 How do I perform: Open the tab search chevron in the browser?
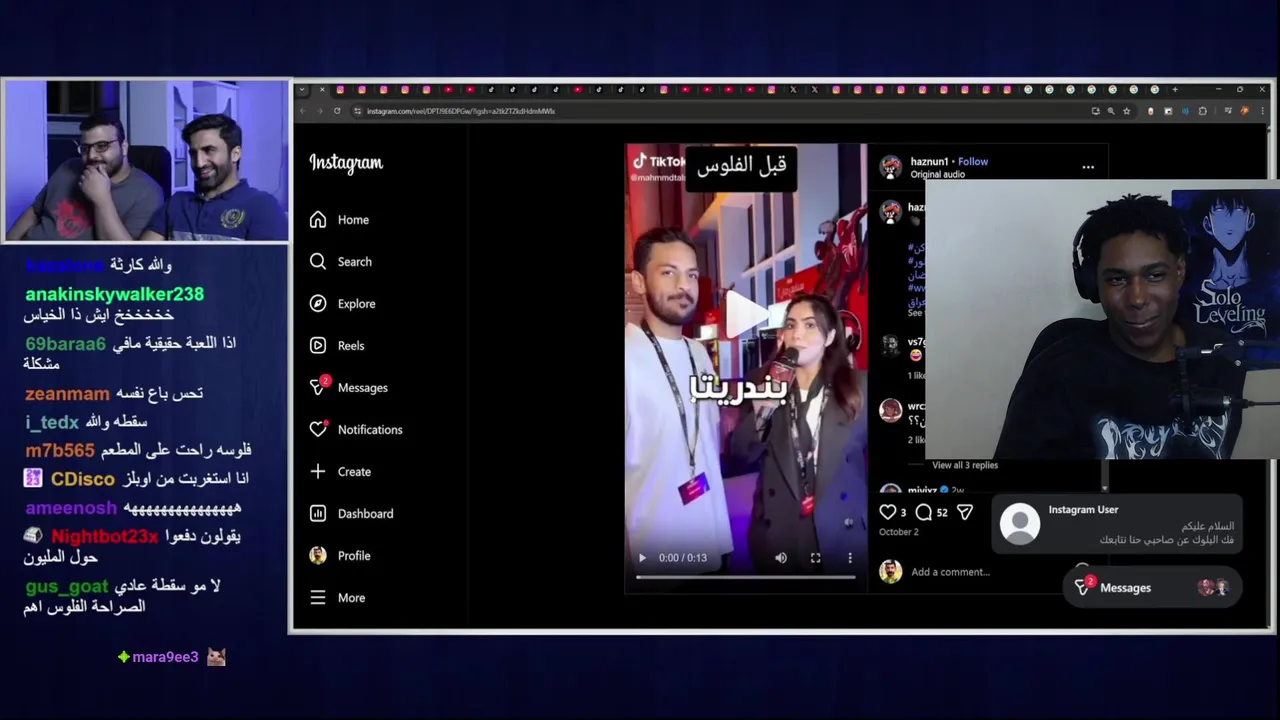tap(303, 90)
